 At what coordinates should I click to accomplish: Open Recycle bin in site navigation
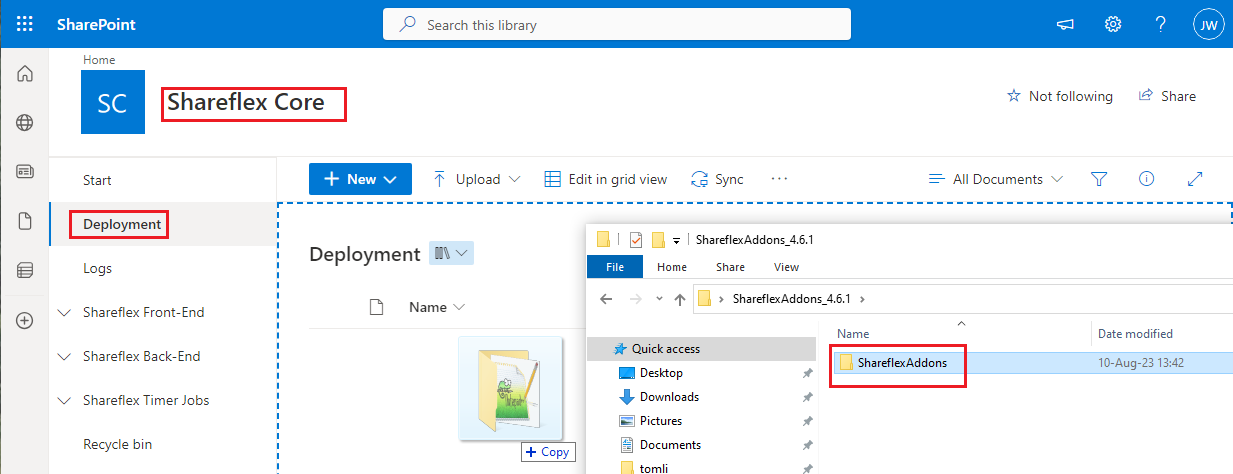118,444
